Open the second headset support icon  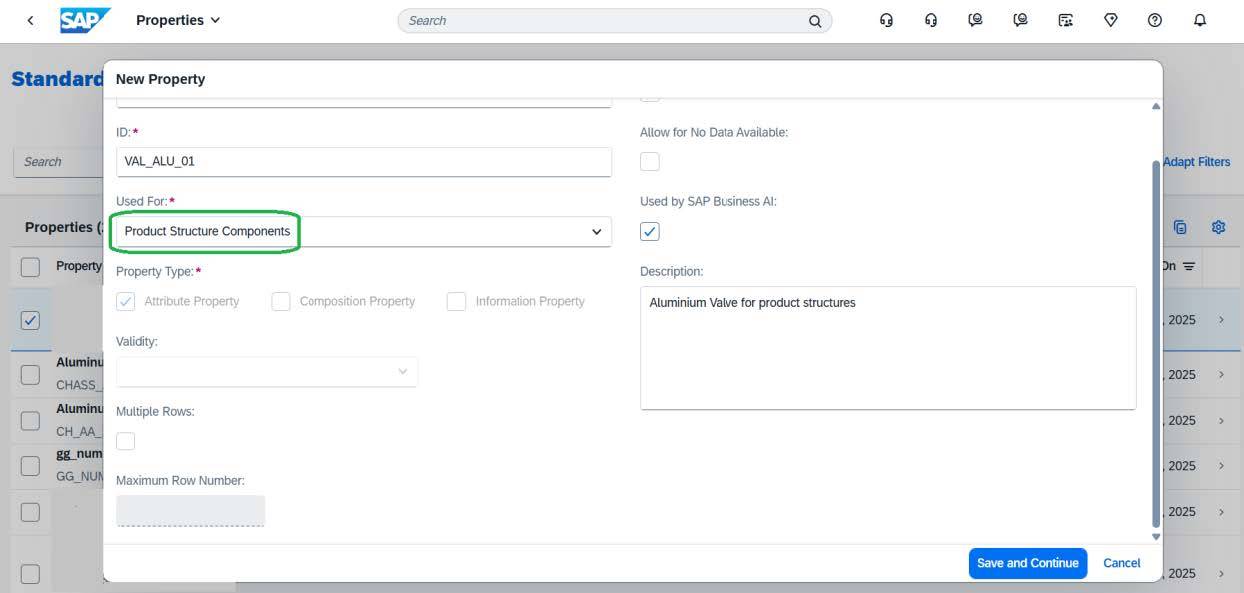point(931,20)
